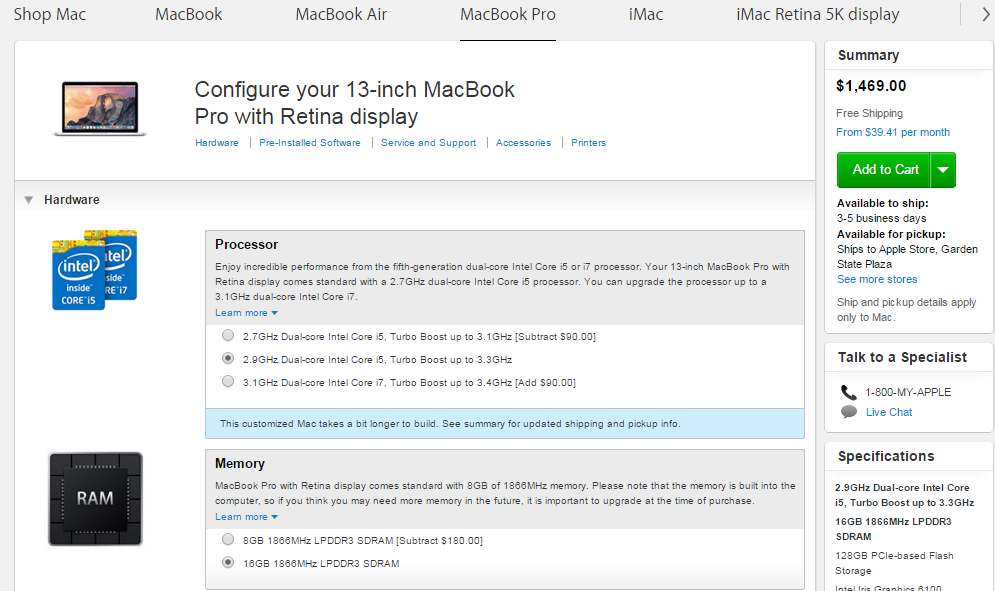This screenshot has height=591, width=995.
Task: Click the See more stores link
Action: [877, 279]
